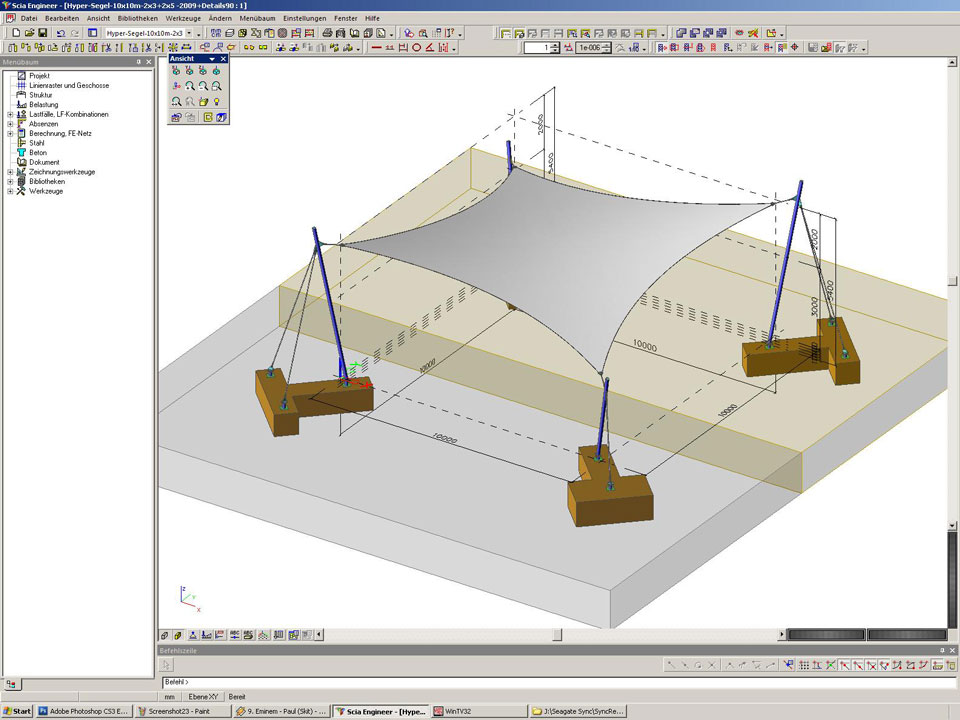Click the Beton icon in the tree

pos(21,153)
